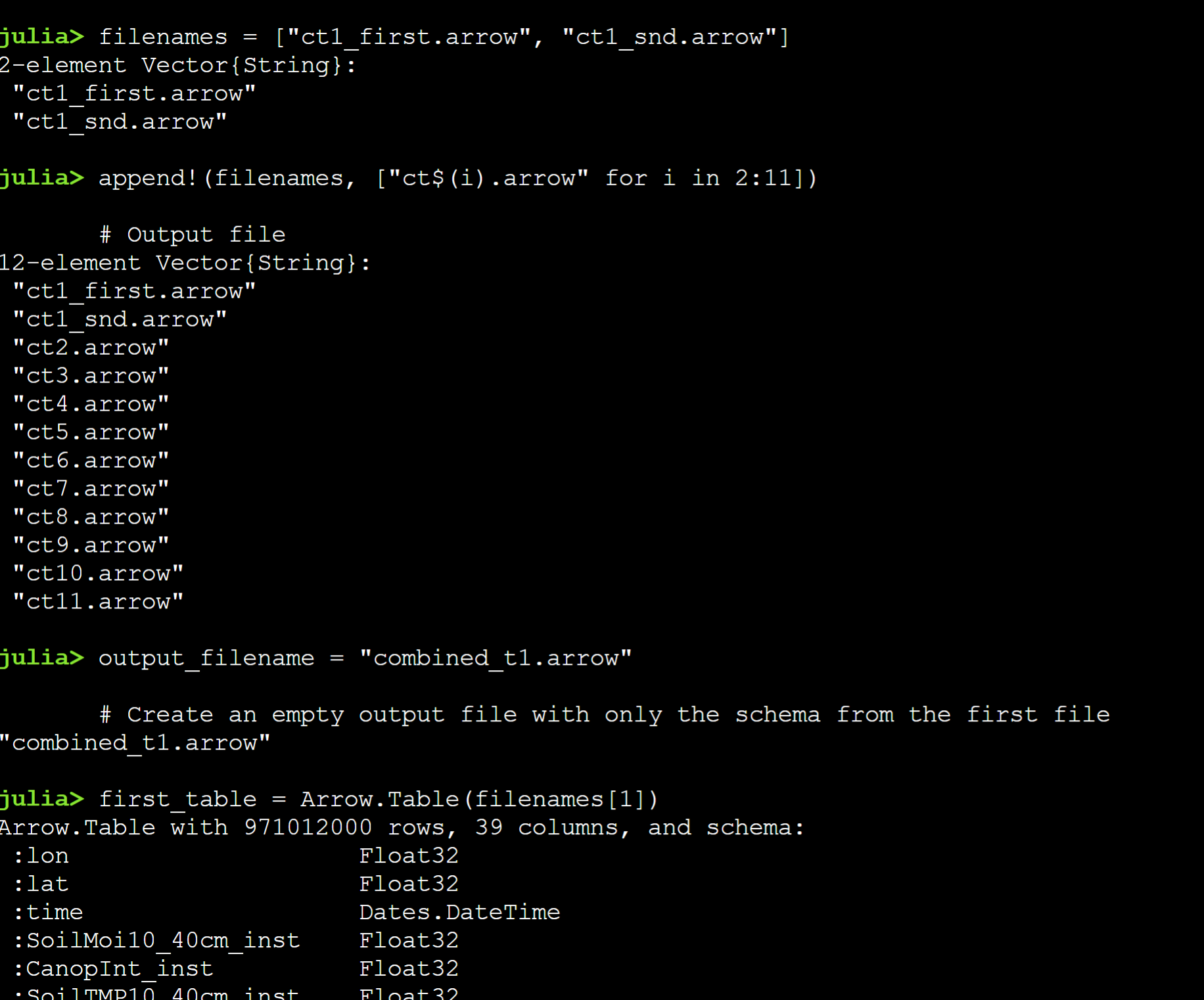
Task: Click the 2-element Vector{String} header
Action: (177, 65)
